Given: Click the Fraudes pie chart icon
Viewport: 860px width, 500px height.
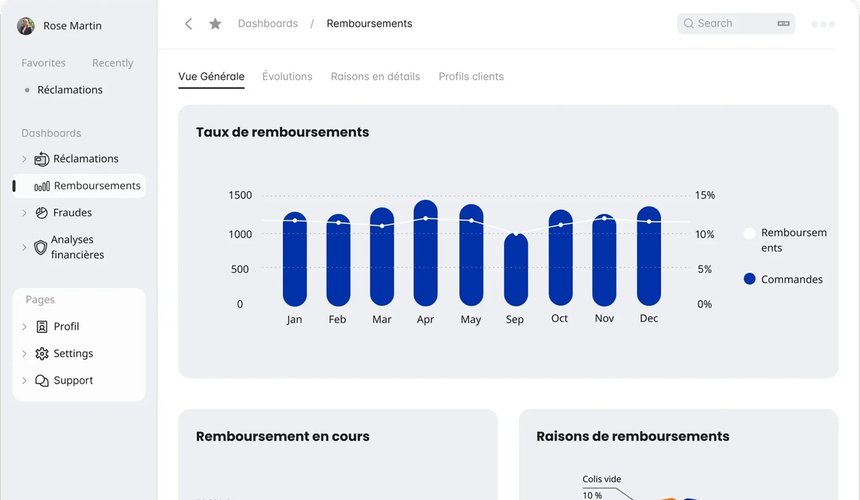Looking at the screenshot, I should (x=41, y=213).
